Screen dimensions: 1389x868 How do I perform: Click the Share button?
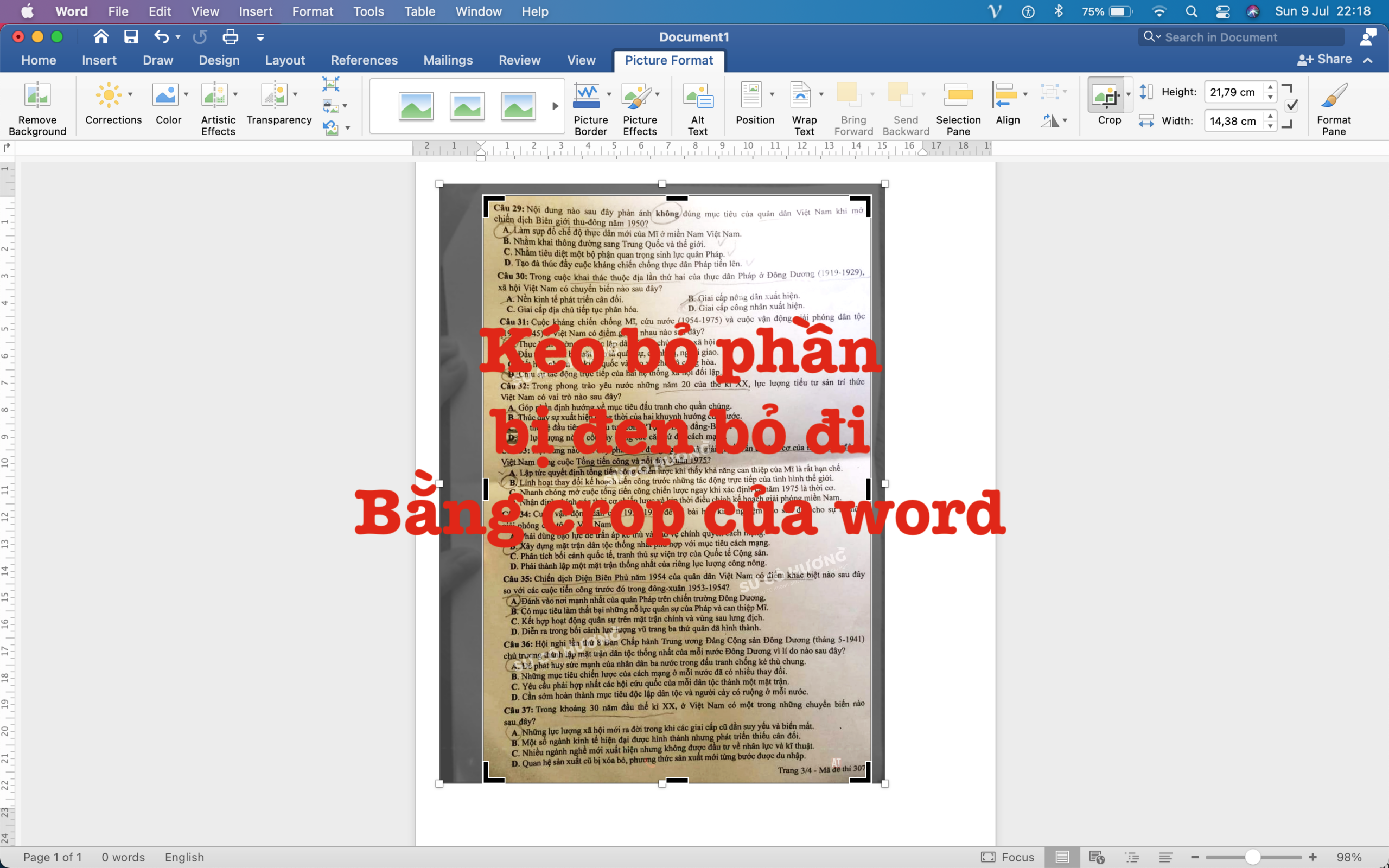point(1325,59)
